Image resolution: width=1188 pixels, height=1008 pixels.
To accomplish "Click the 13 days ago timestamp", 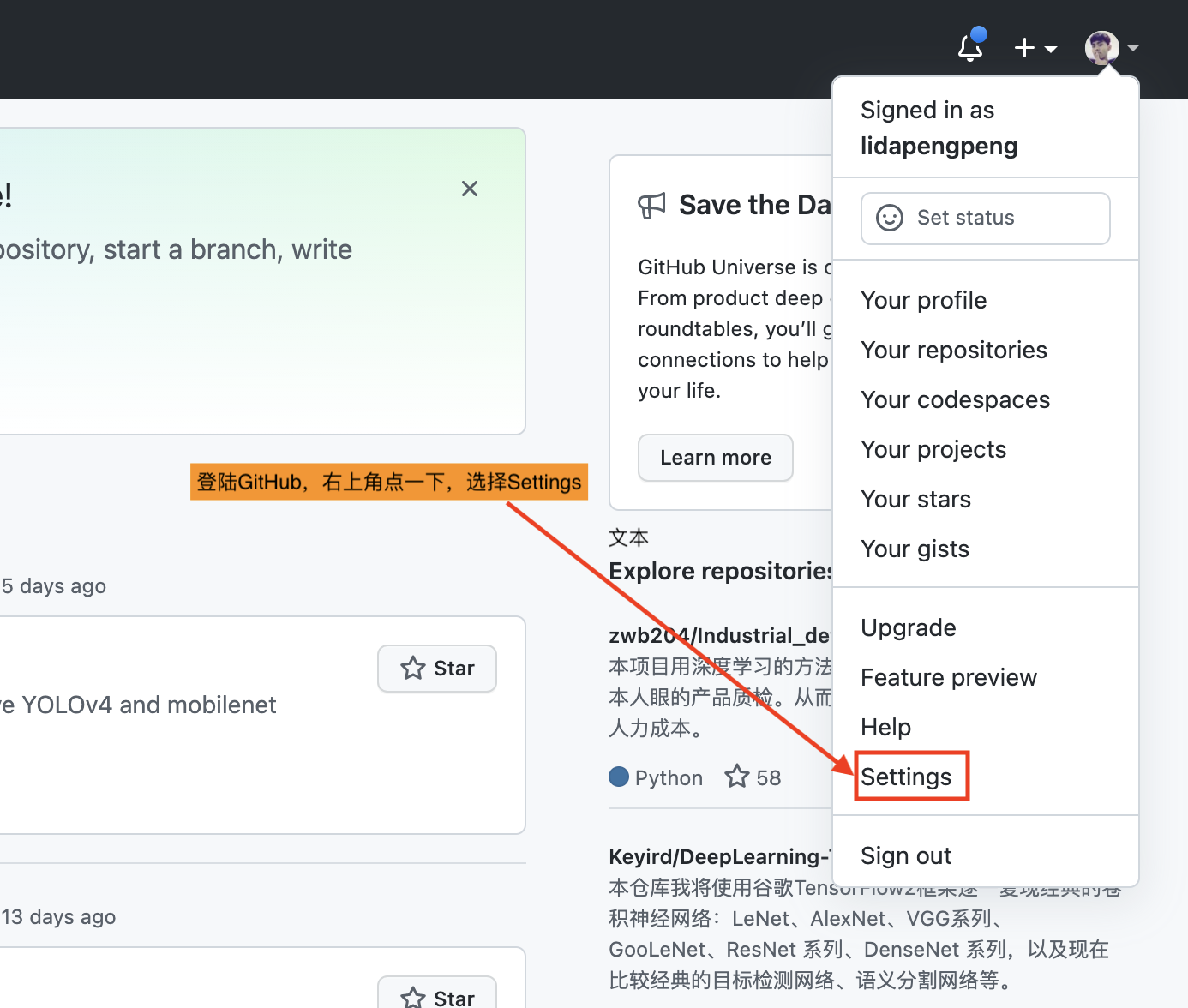I will click(58, 917).
